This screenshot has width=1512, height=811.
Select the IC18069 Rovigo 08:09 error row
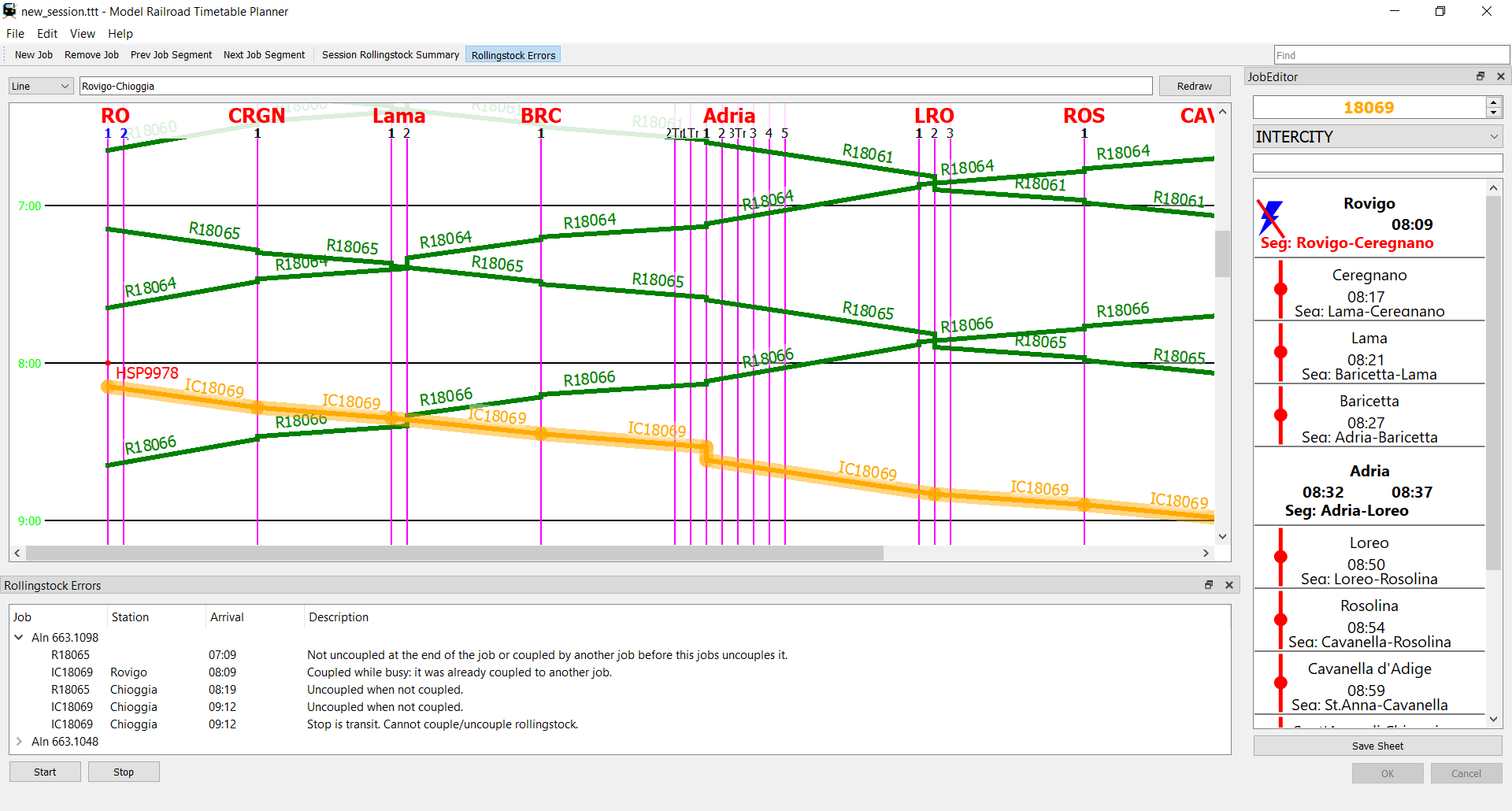pos(620,672)
